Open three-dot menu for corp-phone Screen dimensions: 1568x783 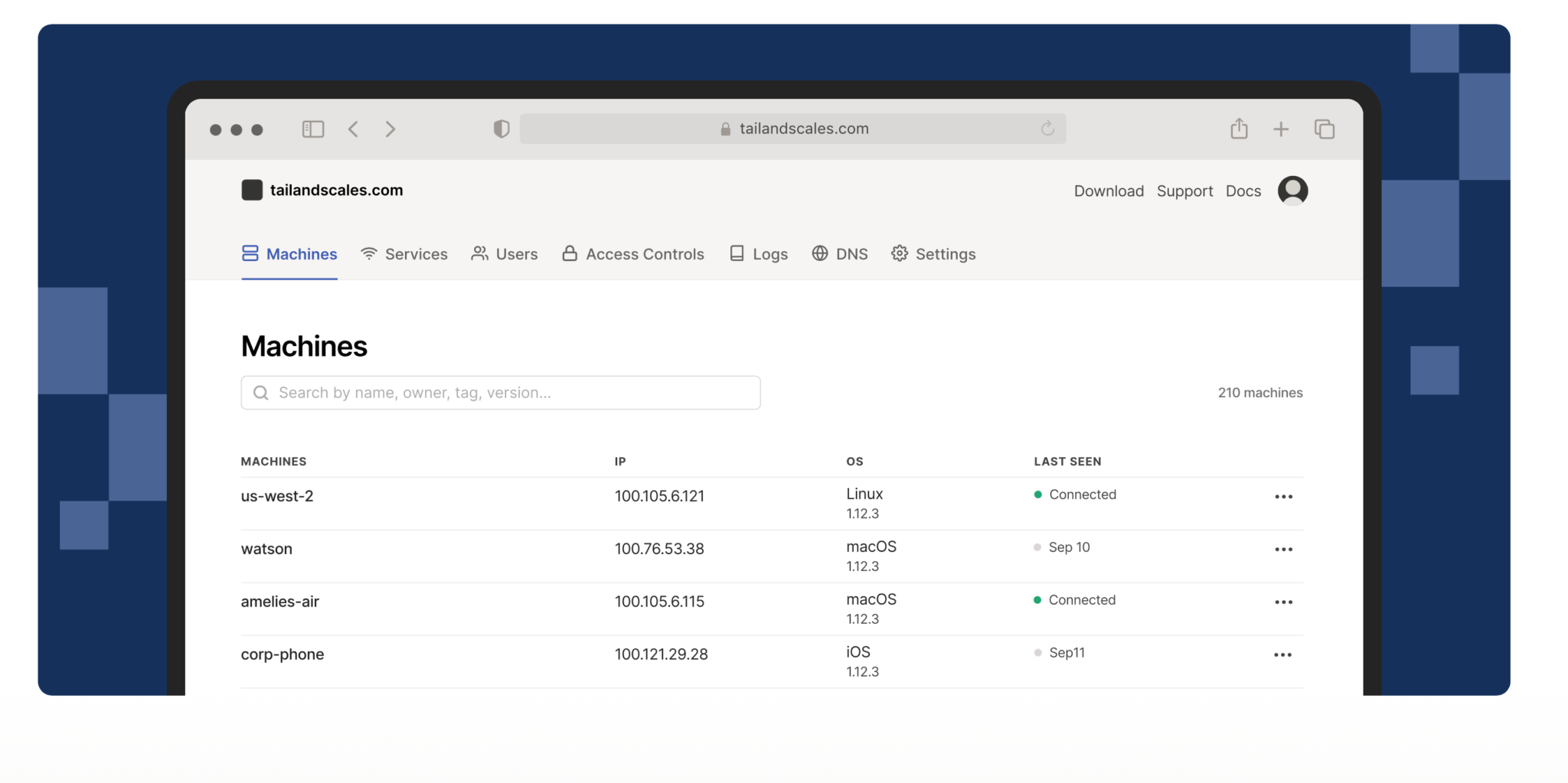pyautogui.click(x=1283, y=655)
